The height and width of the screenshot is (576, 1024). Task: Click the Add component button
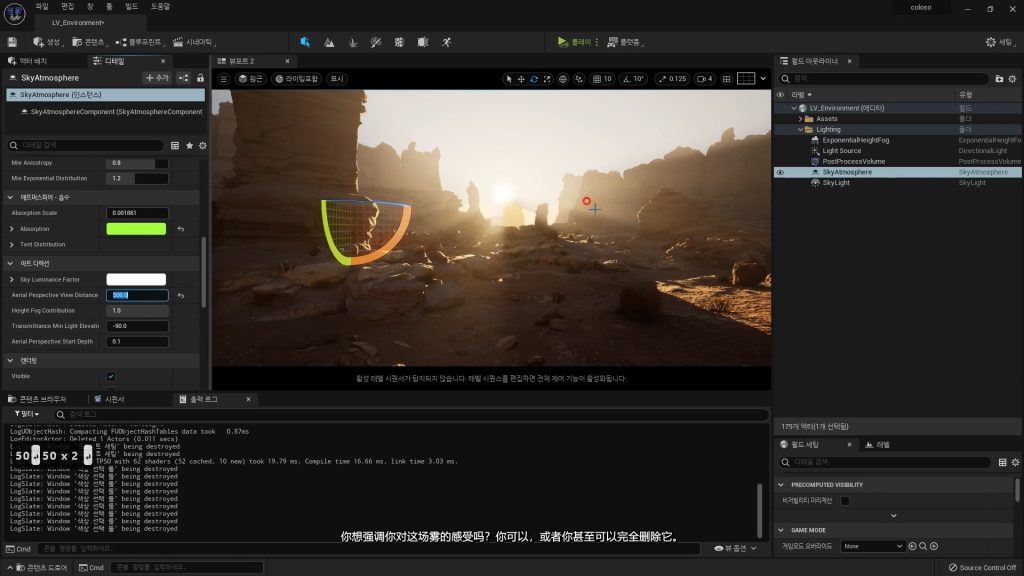(157, 77)
